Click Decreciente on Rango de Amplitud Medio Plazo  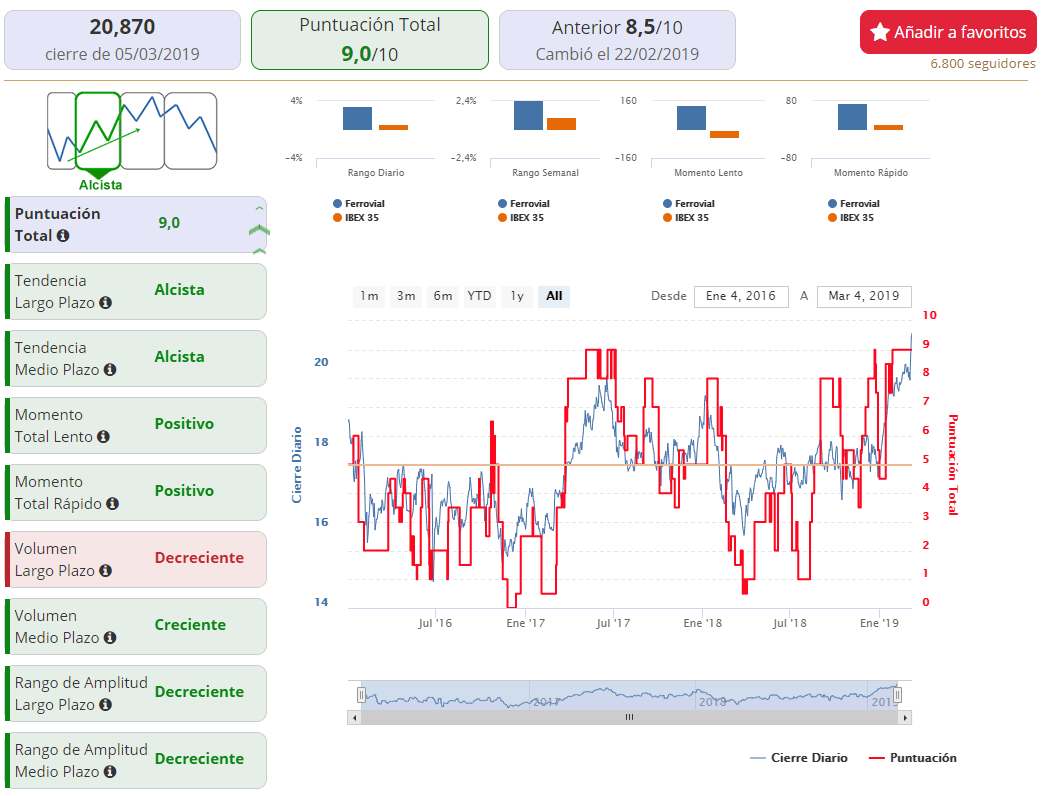(x=199, y=759)
